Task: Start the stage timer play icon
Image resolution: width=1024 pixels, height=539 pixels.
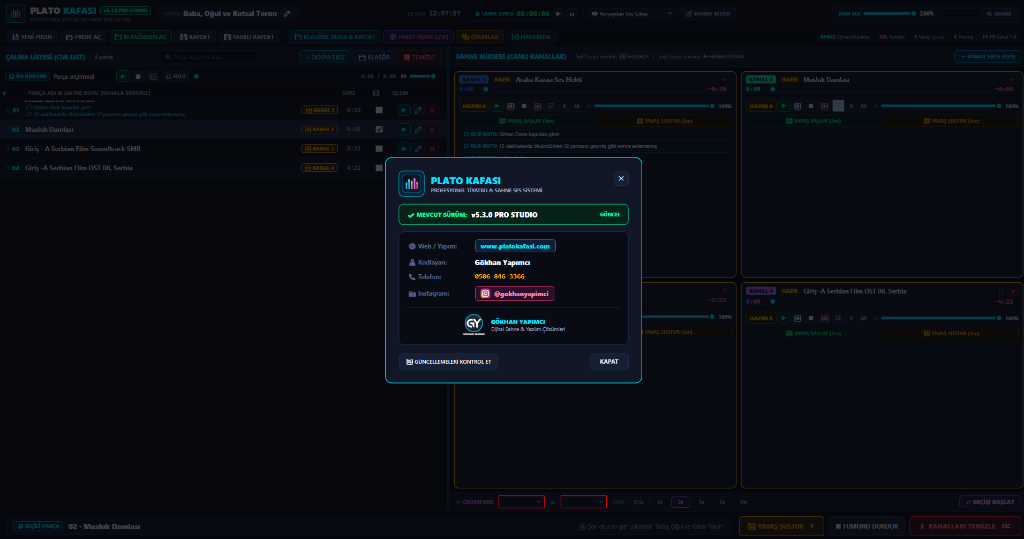Action: pos(558,13)
